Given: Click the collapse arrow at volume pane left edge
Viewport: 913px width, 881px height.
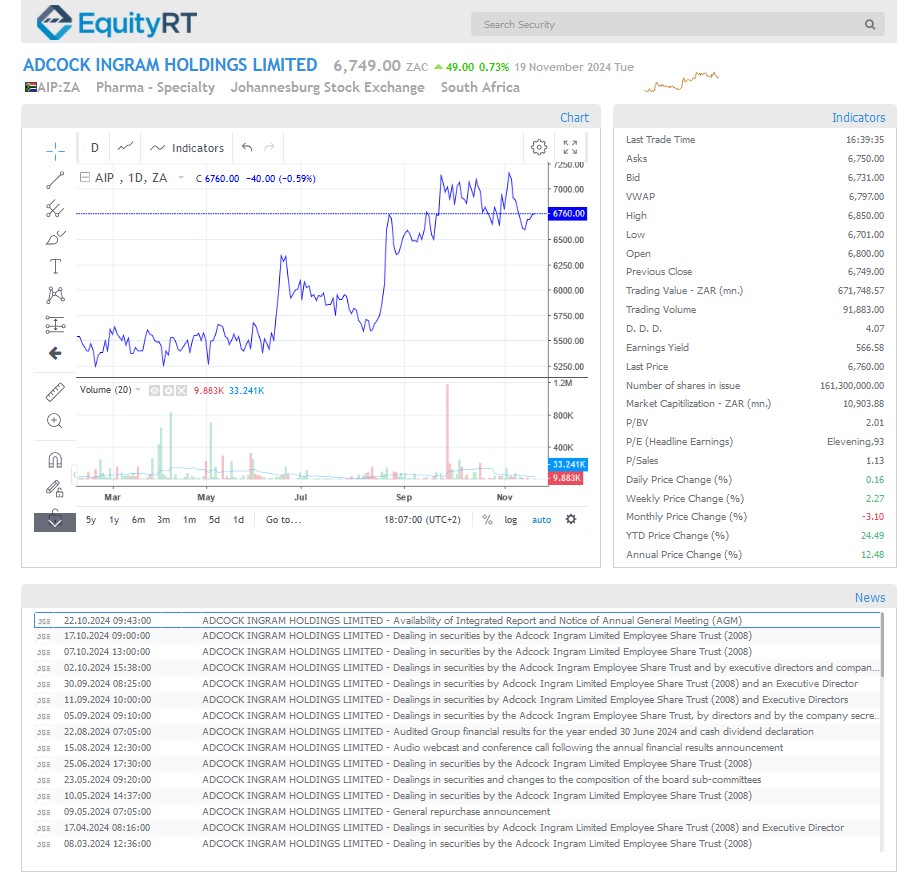Looking at the screenshot, I should pos(74,476).
